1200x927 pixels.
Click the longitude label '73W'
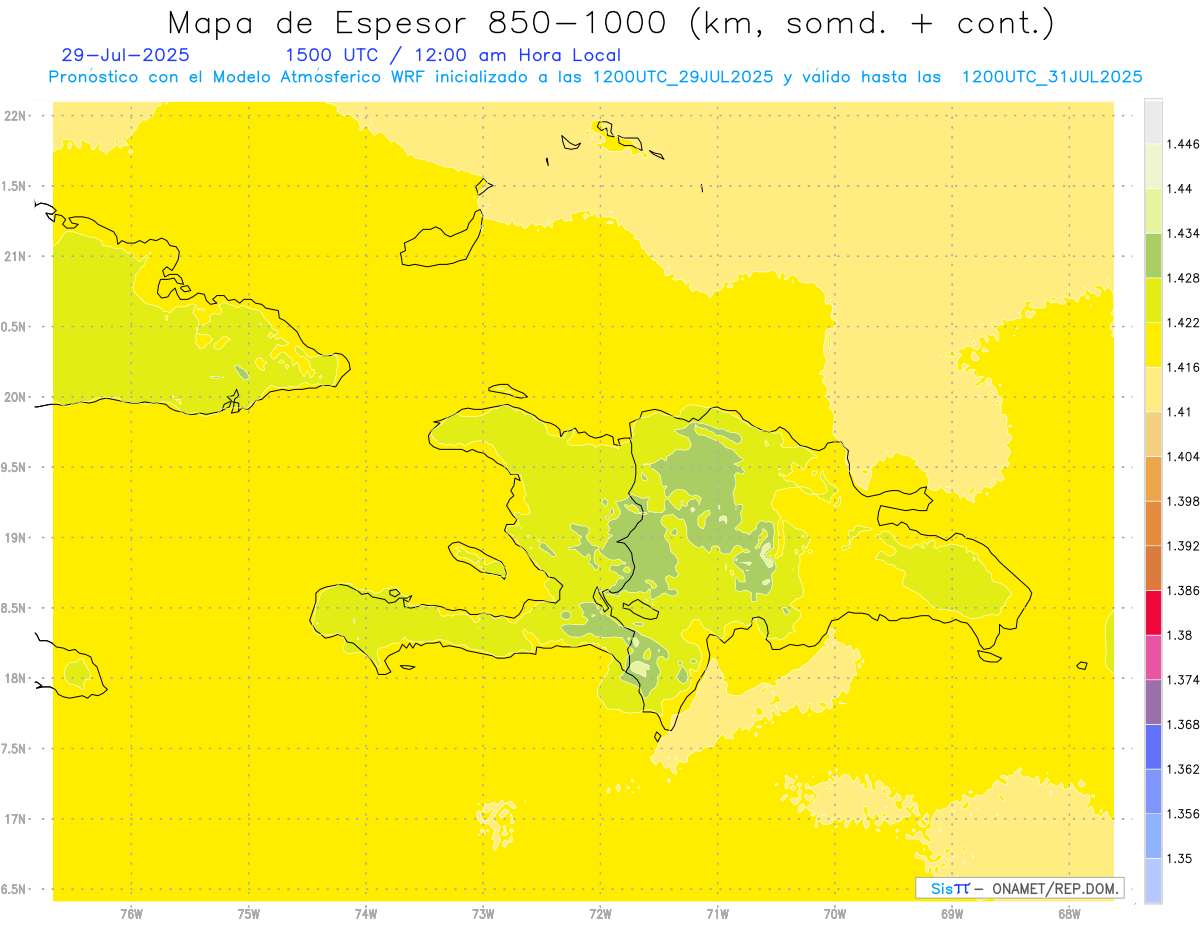(483, 913)
